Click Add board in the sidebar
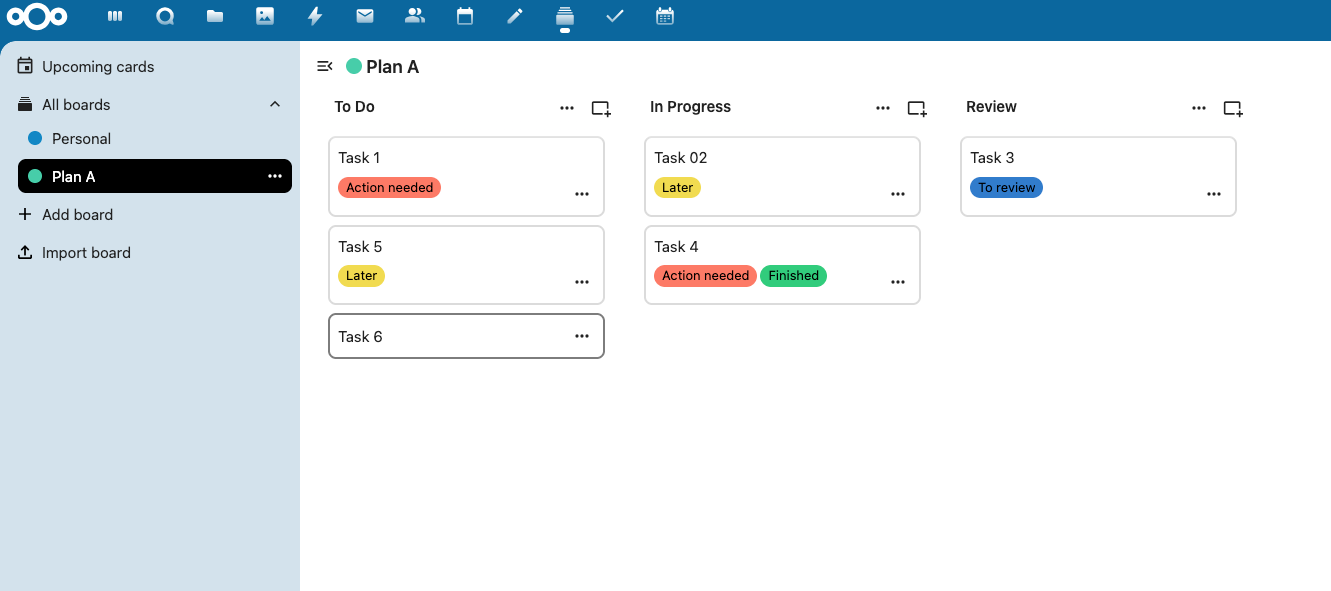1331x591 pixels. pos(76,214)
